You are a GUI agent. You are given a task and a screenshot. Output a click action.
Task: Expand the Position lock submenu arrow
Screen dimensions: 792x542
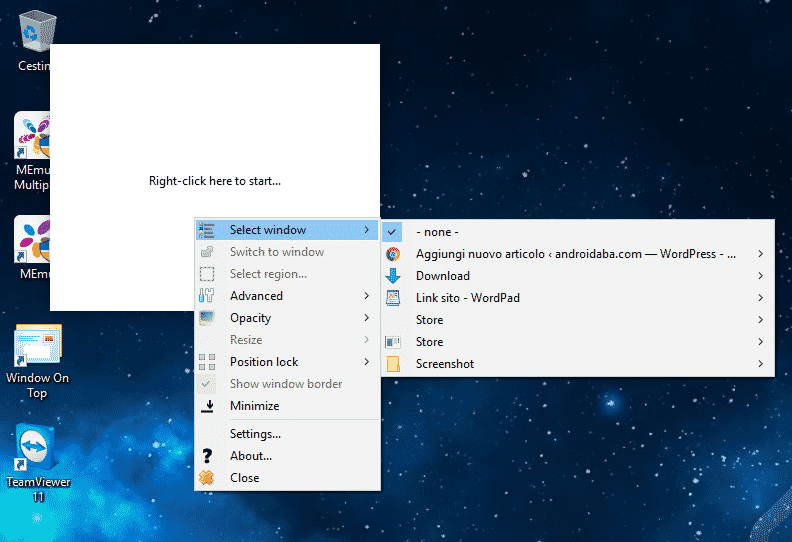[x=367, y=362]
